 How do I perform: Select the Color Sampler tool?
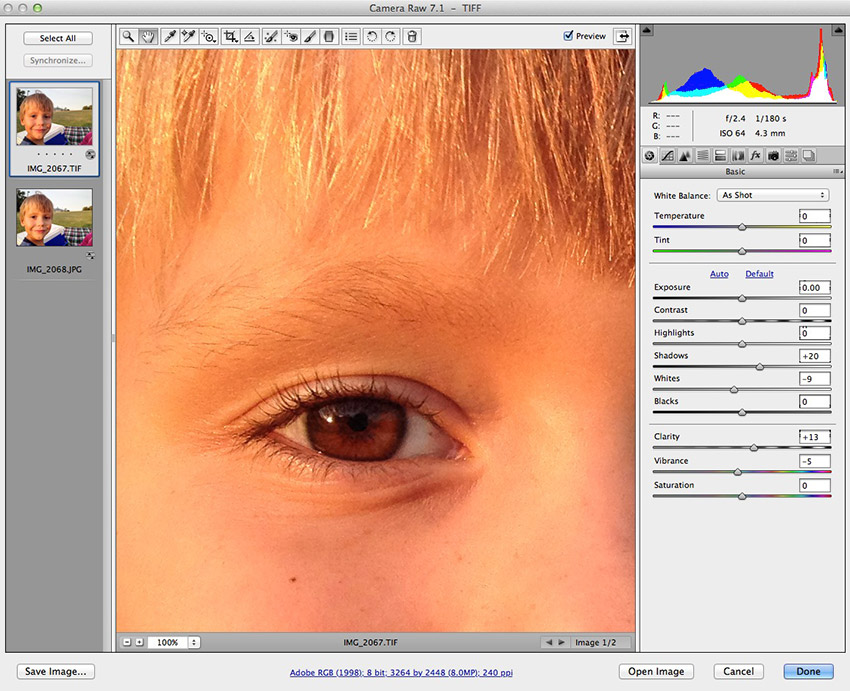[189, 37]
